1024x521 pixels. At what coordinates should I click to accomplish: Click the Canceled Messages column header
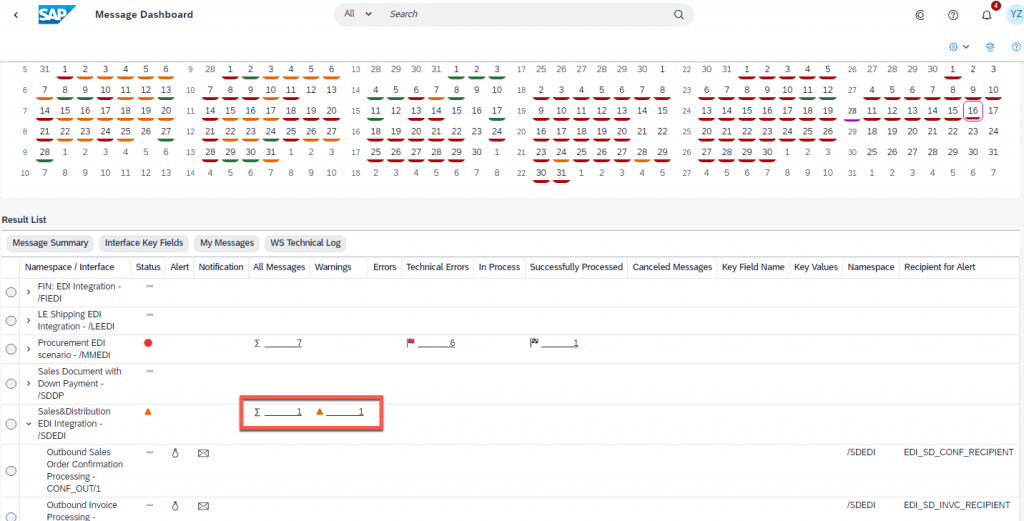672,267
